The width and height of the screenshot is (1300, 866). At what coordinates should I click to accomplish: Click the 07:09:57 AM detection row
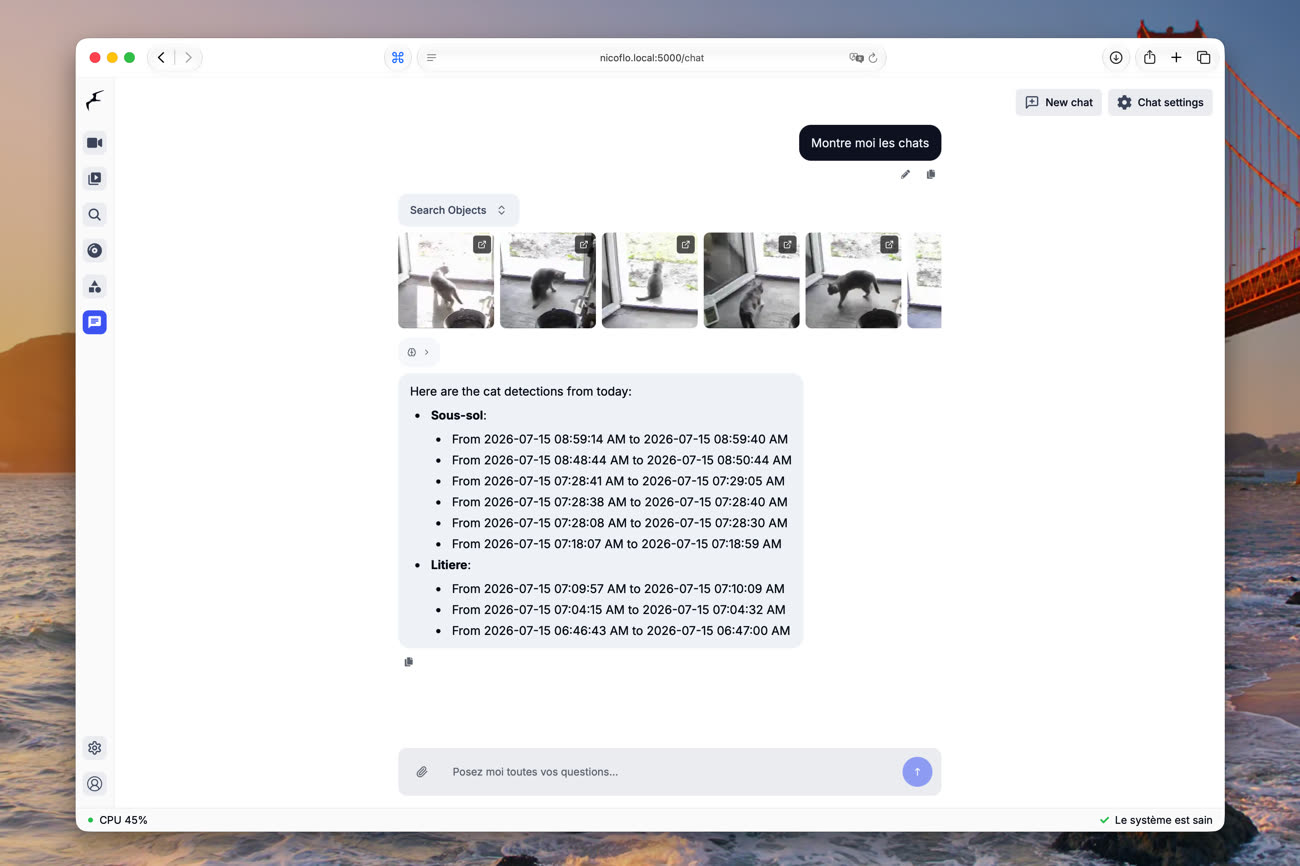[620, 589]
